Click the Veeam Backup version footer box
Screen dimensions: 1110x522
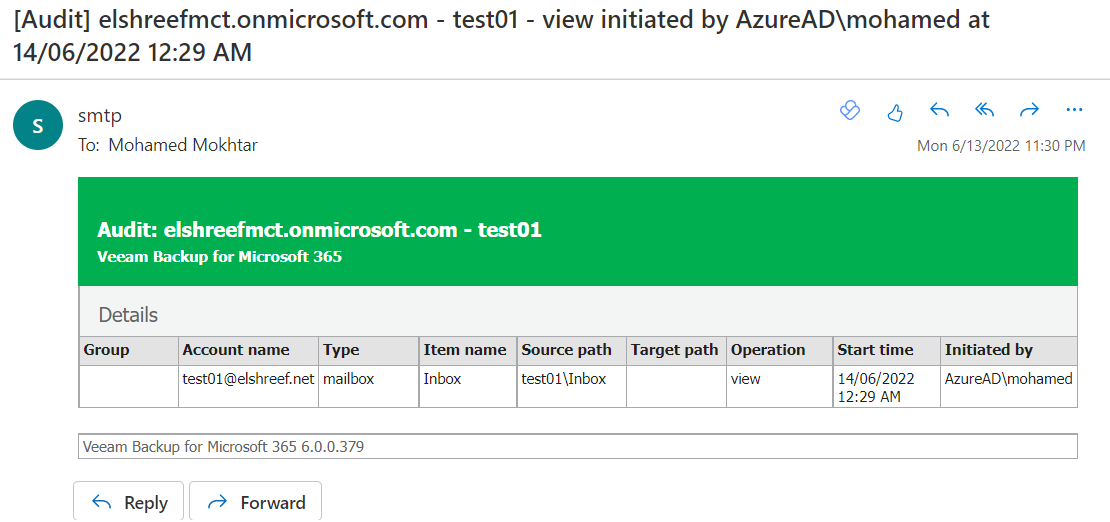(x=578, y=447)
